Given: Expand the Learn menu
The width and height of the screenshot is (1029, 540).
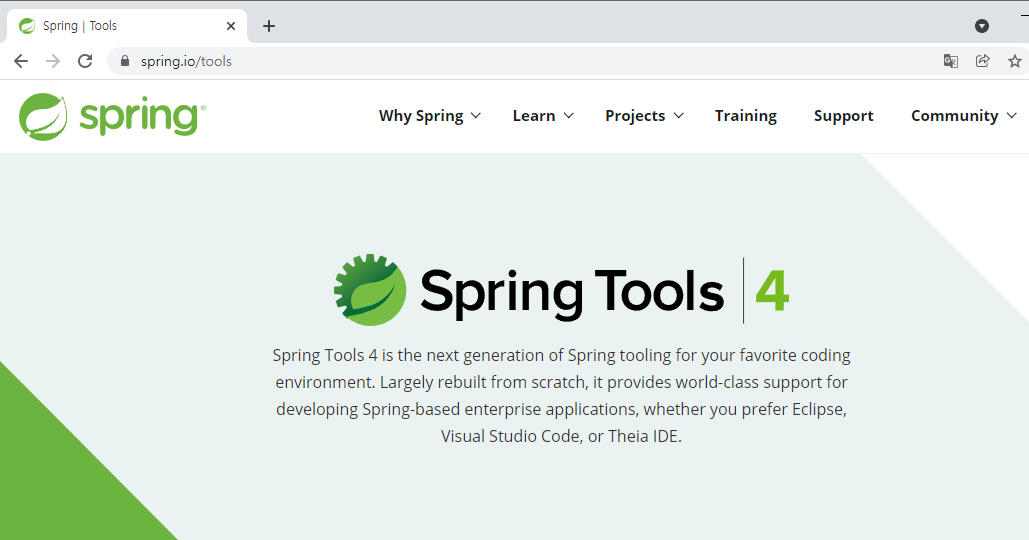Looking at the screenshot, I should pyautogui.click(x=543, y=116).
